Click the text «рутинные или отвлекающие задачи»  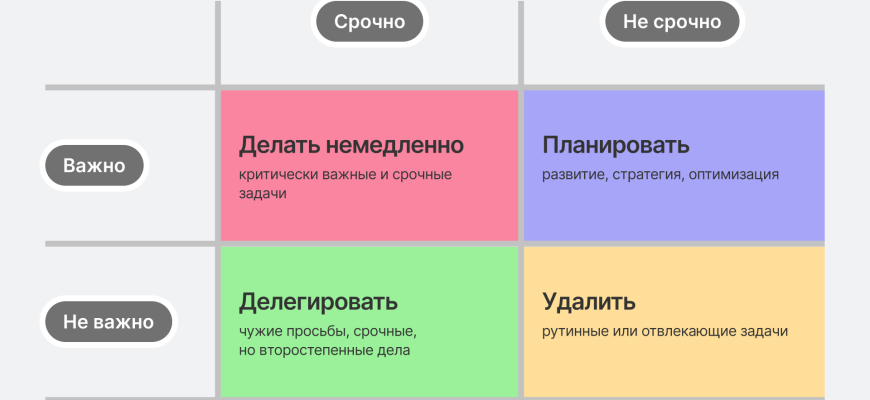(x=665, y=331)
